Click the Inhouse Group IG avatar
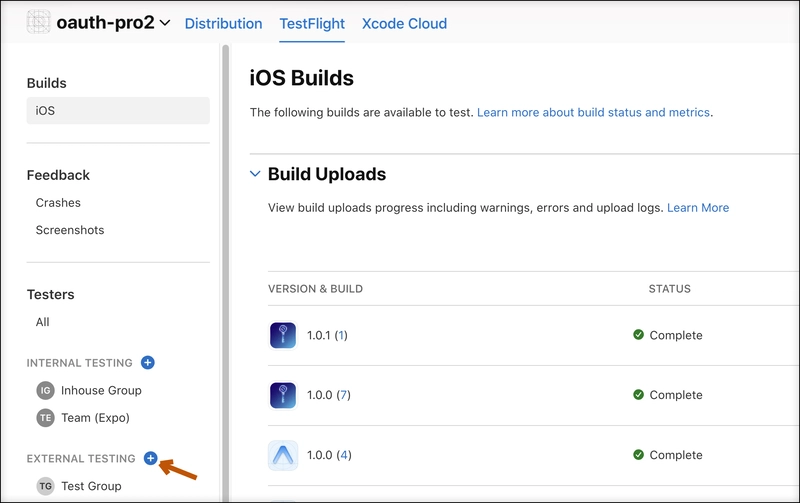This screenshot has height=503, width=800. pos(45,391)
